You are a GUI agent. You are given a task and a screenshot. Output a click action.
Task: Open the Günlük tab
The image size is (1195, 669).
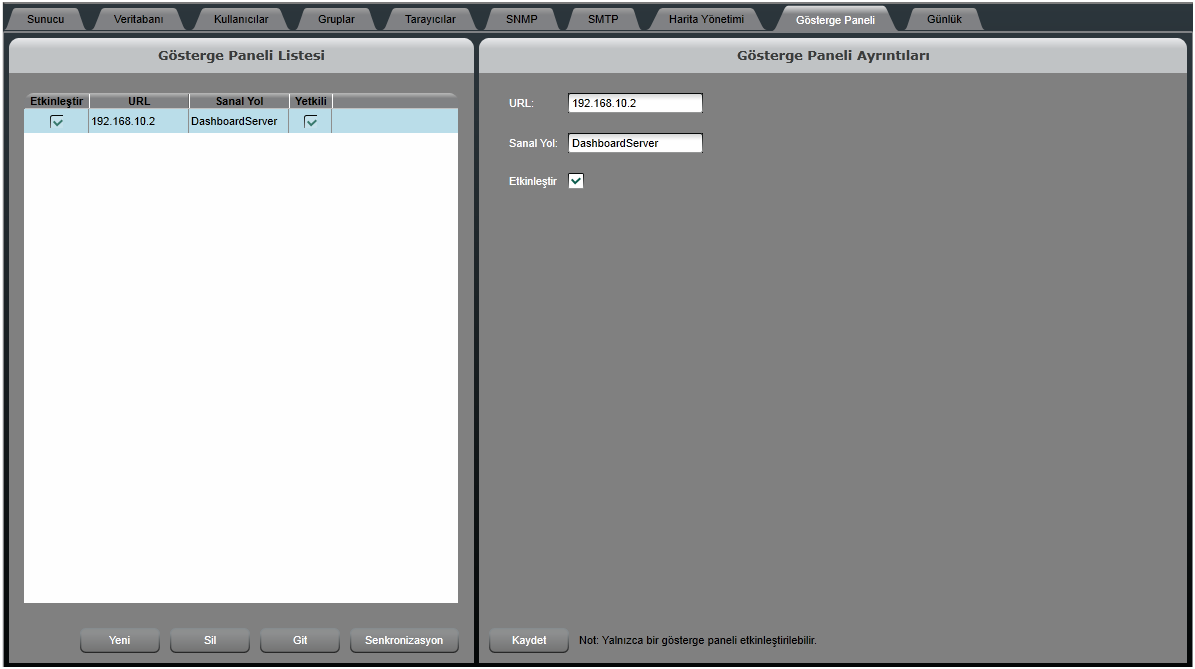(943, 19)
